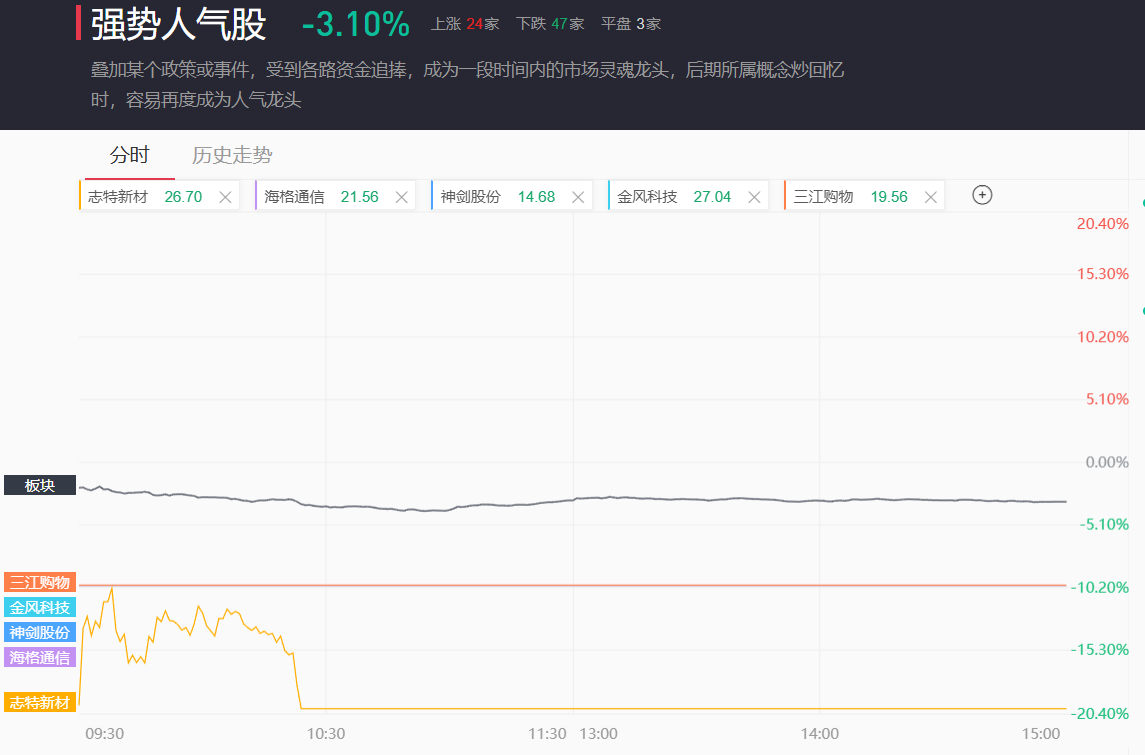
Task: Remove 海格通信 stock chip
Action: coord(402,197)
